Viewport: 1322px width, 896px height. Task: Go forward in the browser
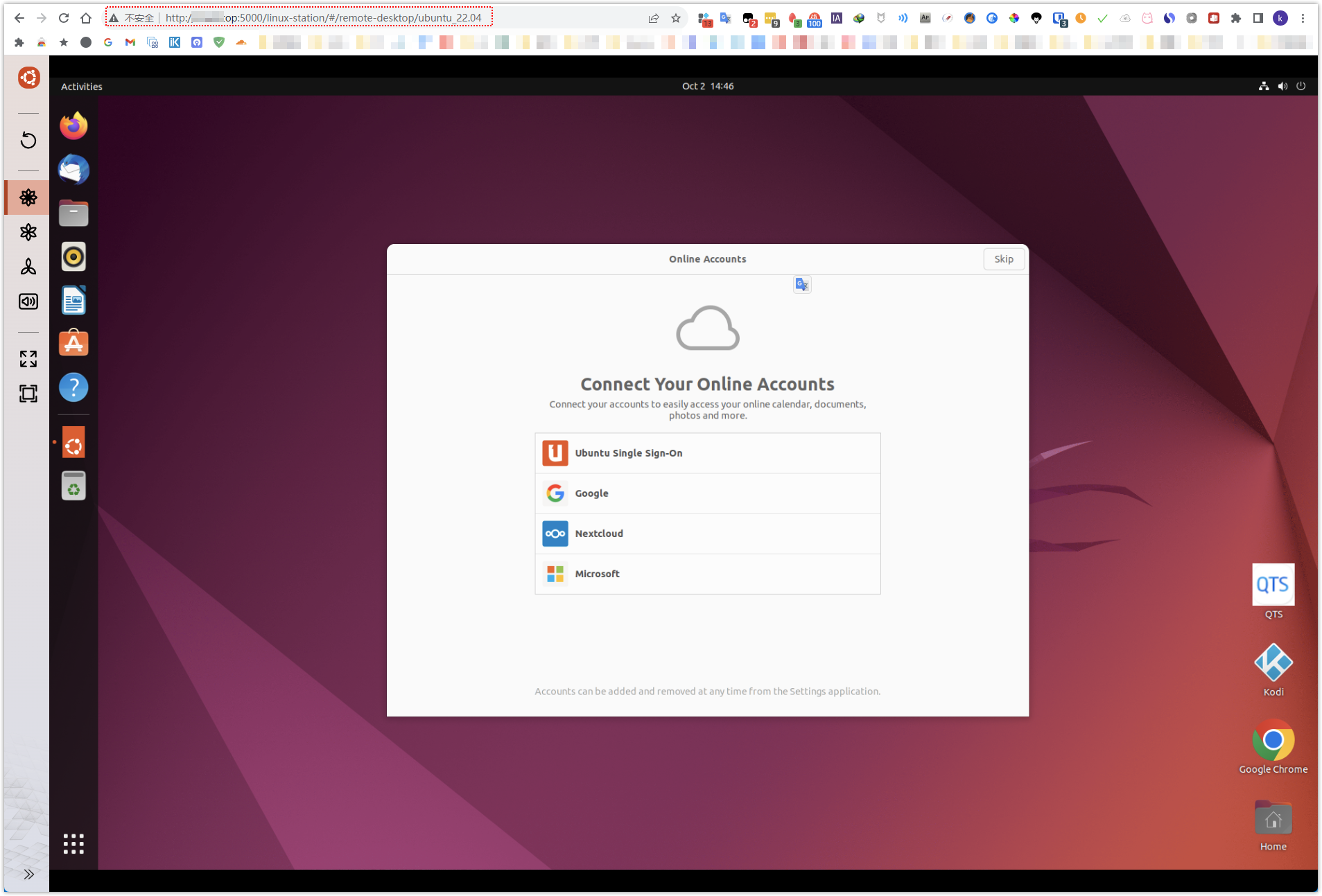(42, 18)
